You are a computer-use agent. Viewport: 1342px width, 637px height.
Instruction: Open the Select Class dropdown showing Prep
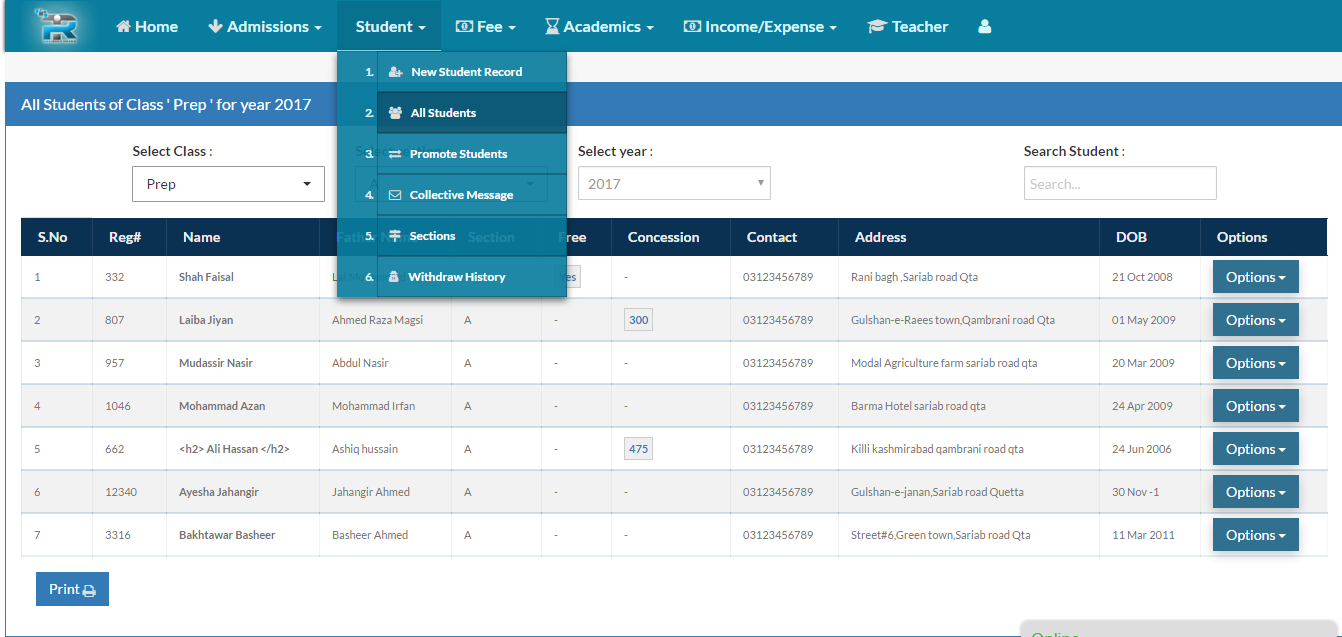point(229,184)
